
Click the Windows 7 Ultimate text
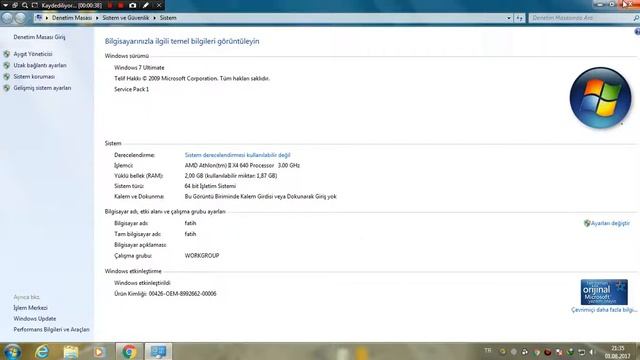[x=139, y=68]
